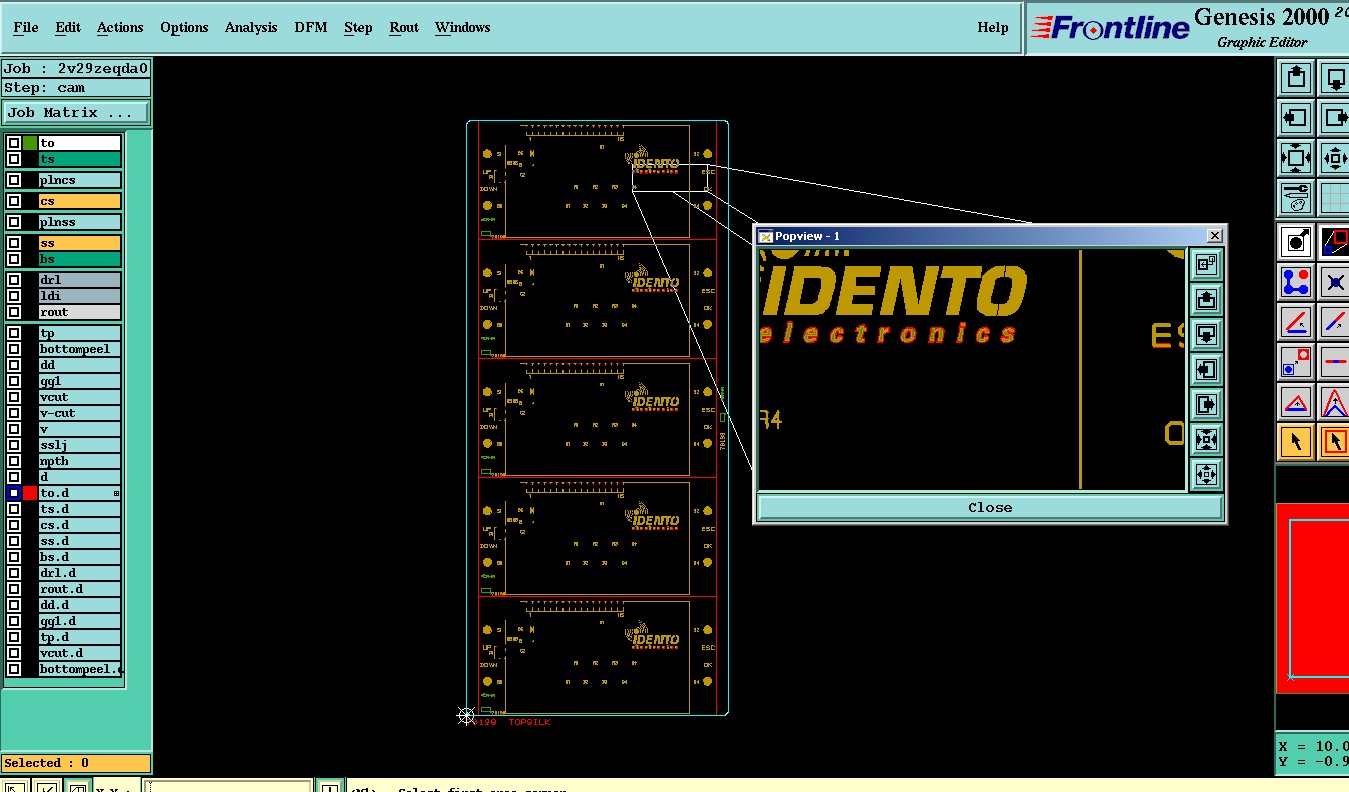Select the blue and red connected dots tool
Screen dimensions: 1349x792
click(x=1296, y=281)
